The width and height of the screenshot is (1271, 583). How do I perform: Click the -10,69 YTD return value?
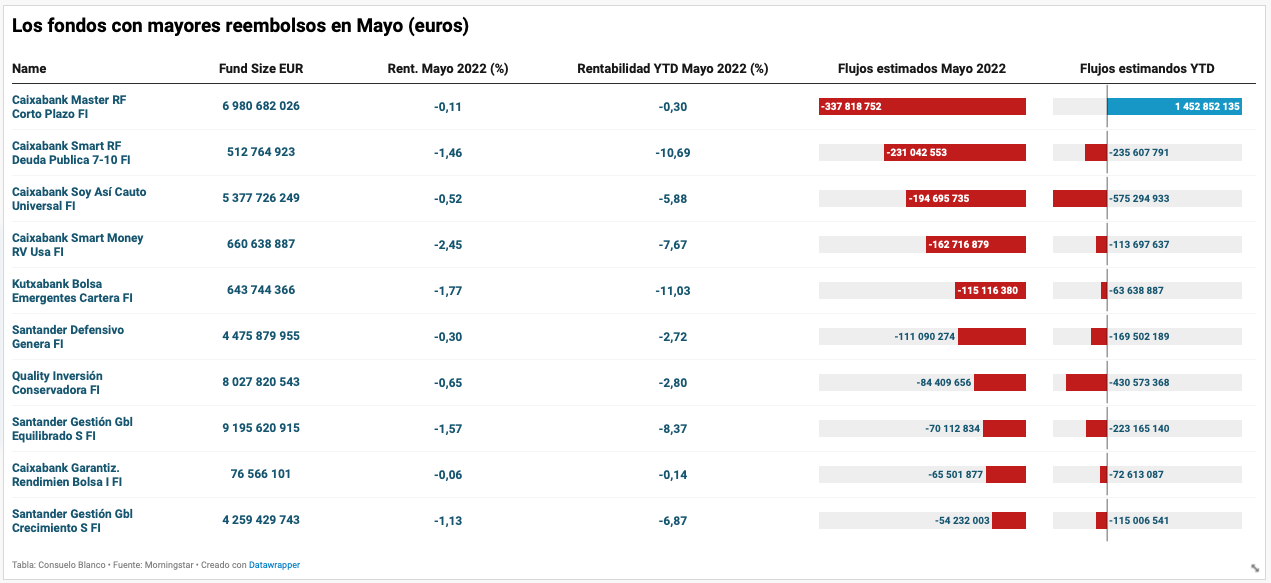click(673, 153)
